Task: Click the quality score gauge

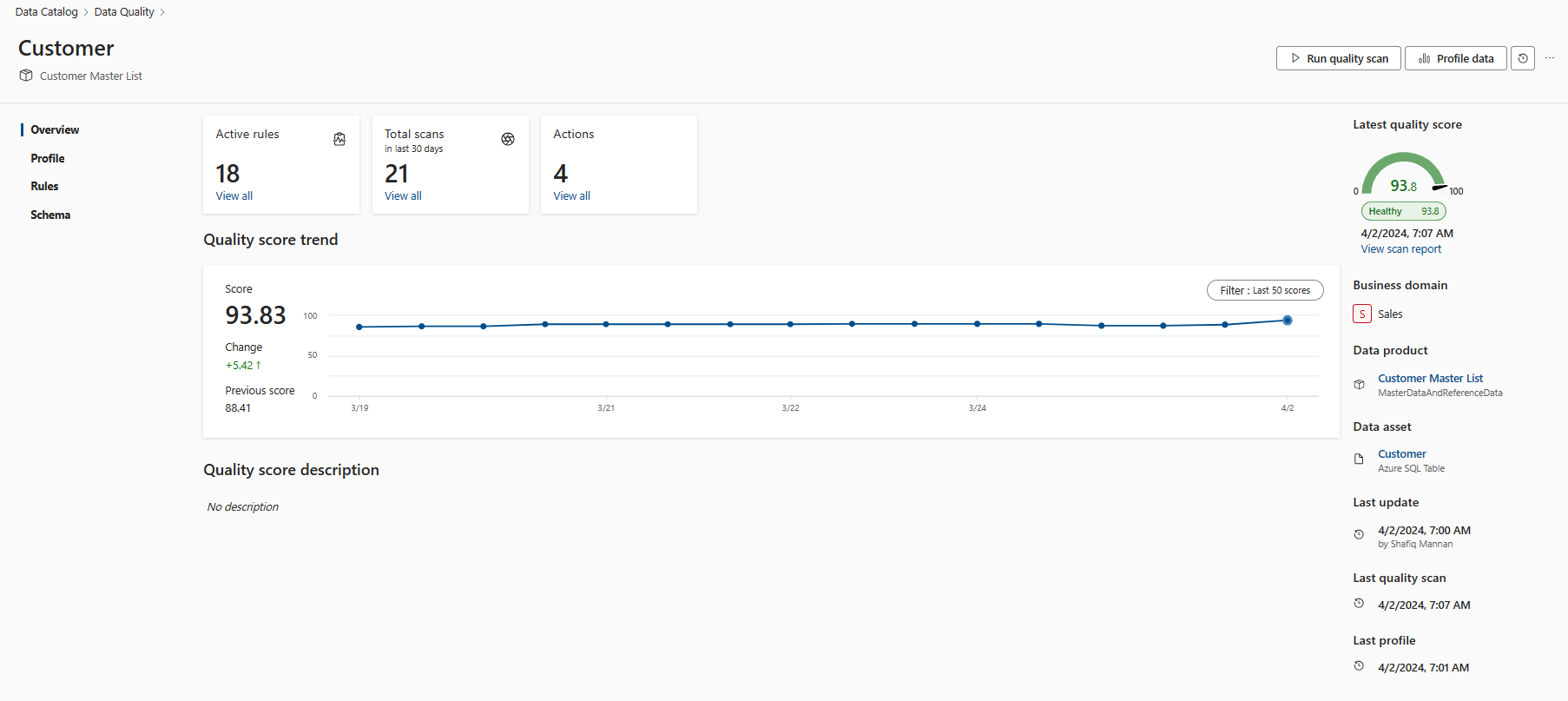Action: click(1403, 174)
